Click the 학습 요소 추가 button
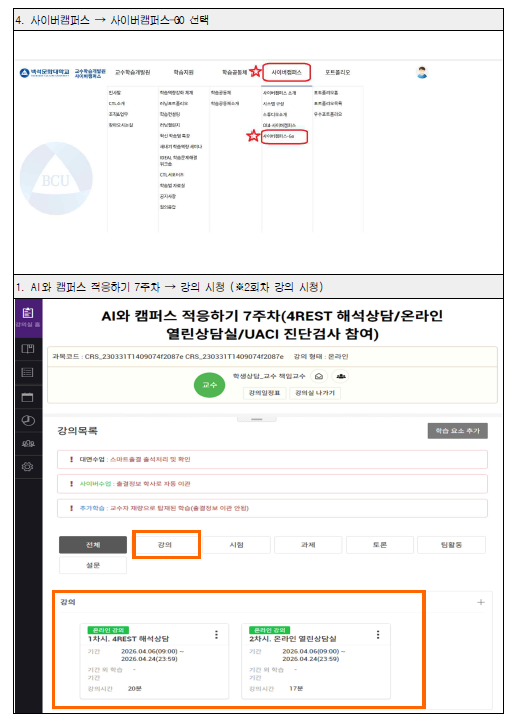This screenshot has height=719, width=511. click(x=457, y=431)
